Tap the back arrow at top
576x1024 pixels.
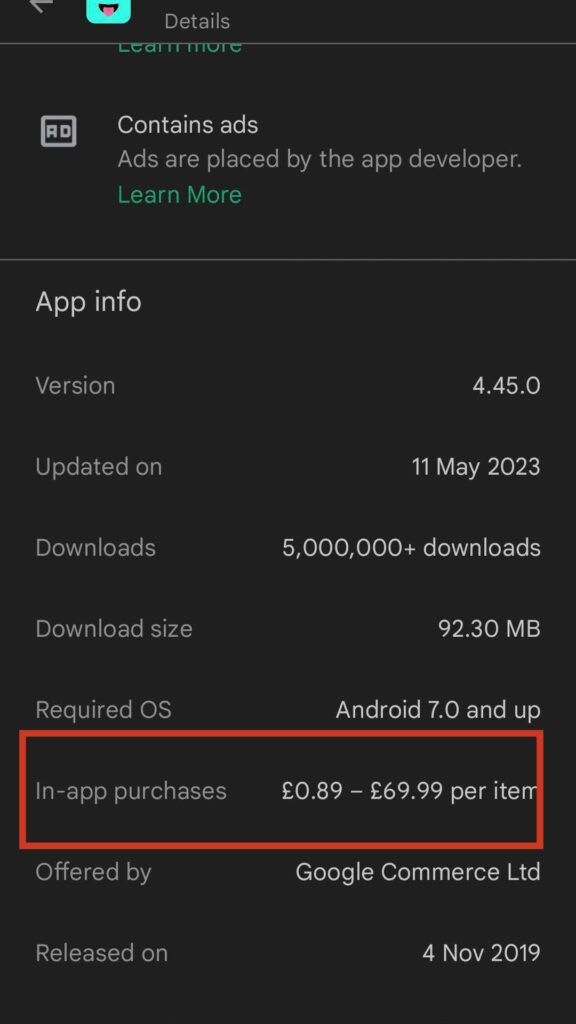(x=41, y=5)
